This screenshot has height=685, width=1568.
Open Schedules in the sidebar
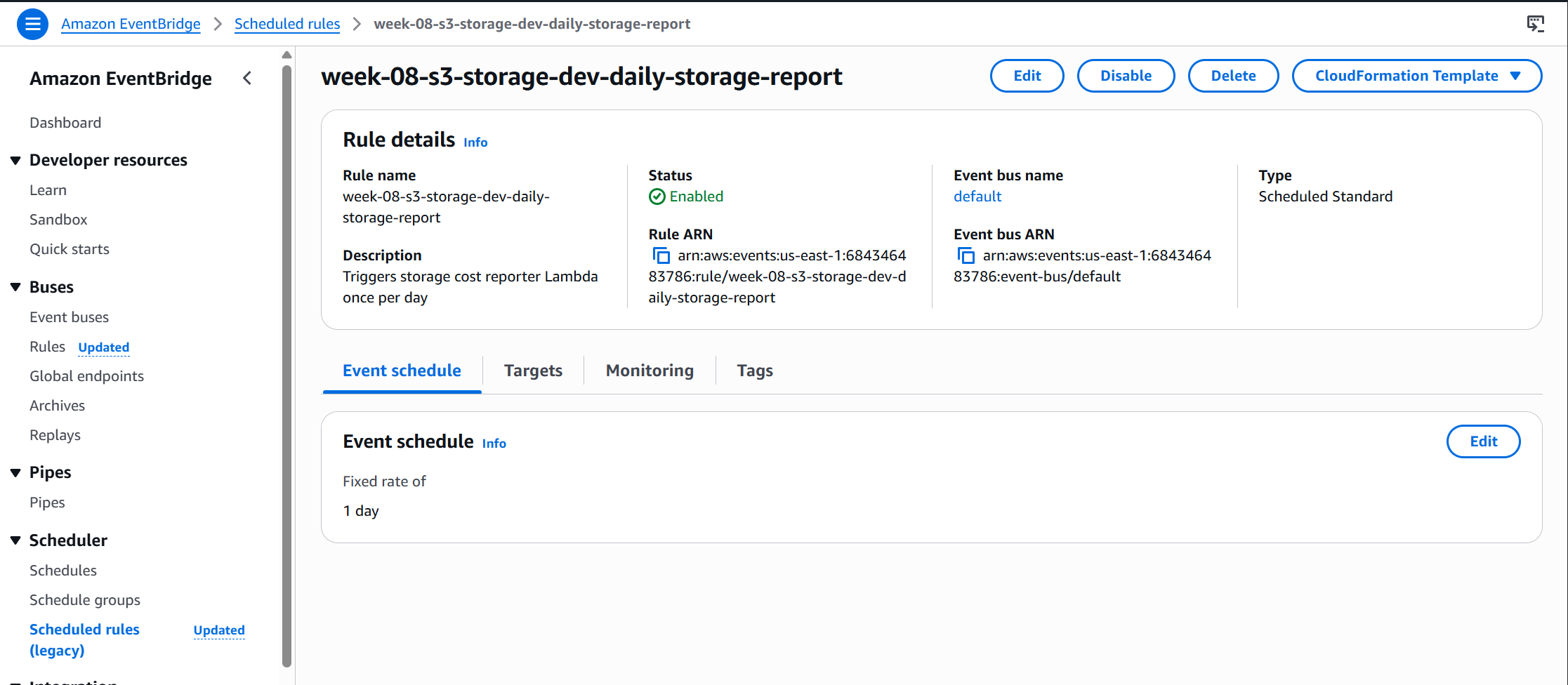[63, 571]
